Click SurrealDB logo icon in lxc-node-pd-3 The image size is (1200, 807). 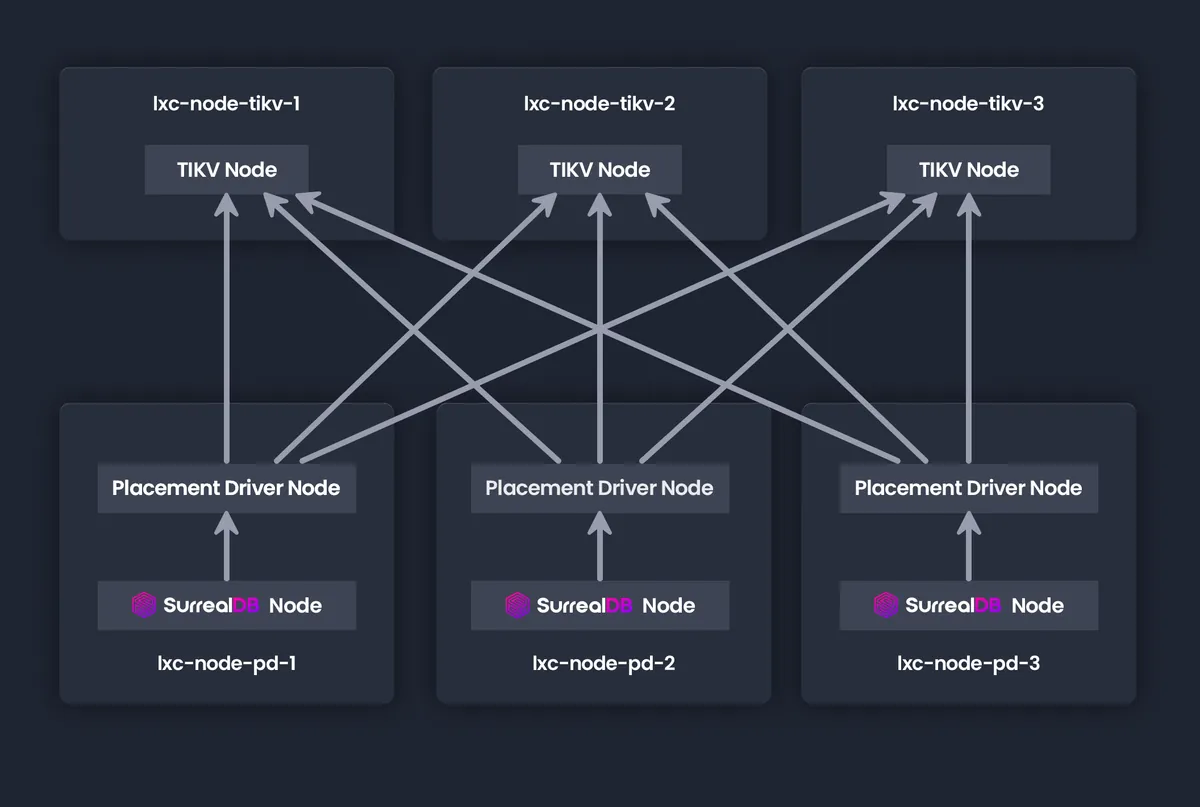point(887,605)
